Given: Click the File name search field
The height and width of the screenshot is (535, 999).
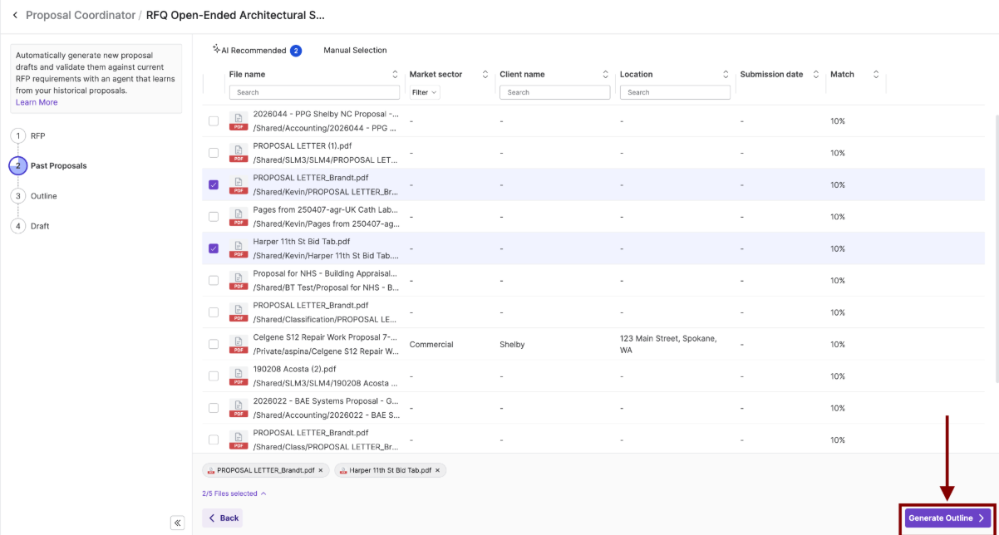Looking at the screenshot, I should tap(314, 92).
